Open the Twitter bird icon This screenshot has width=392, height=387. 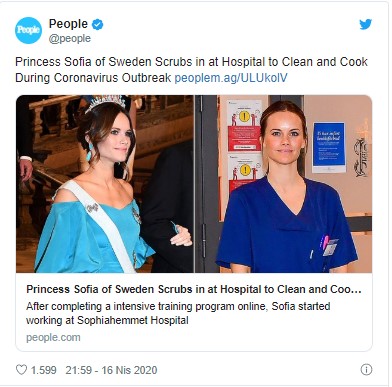pyautogui.click(x=365, y=24)
